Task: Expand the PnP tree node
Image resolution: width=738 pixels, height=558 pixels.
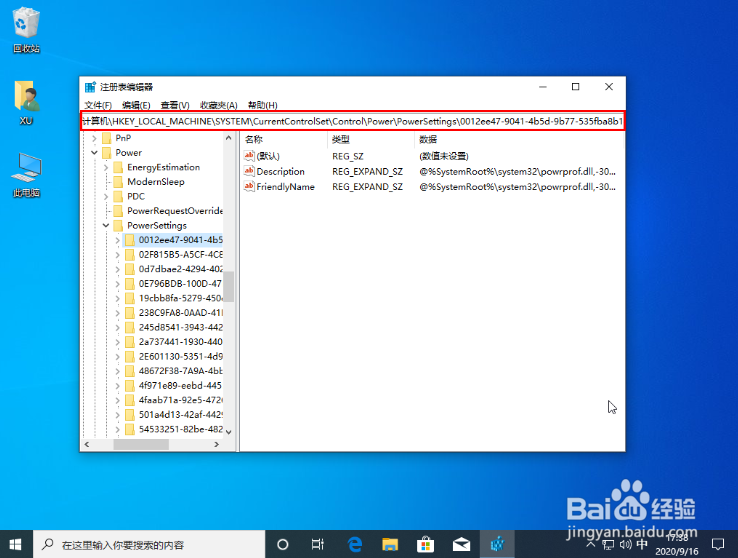Action: pos(94,138)
